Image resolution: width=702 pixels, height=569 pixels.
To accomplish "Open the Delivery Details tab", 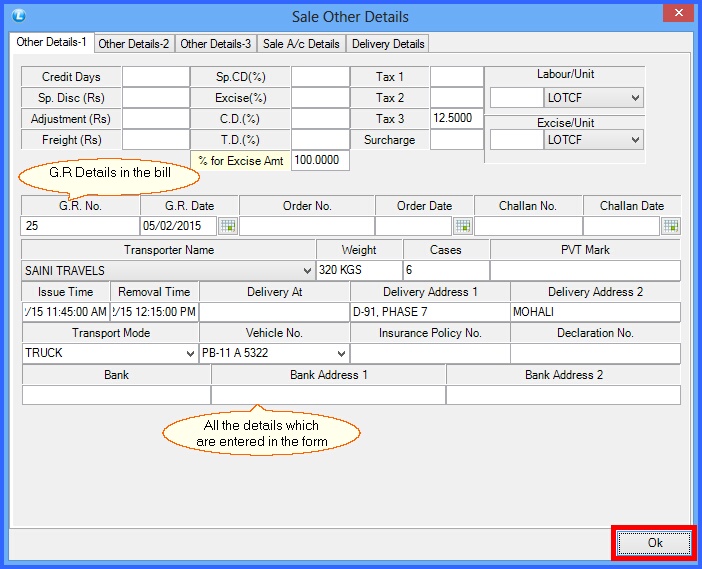I will coord(388,44).
